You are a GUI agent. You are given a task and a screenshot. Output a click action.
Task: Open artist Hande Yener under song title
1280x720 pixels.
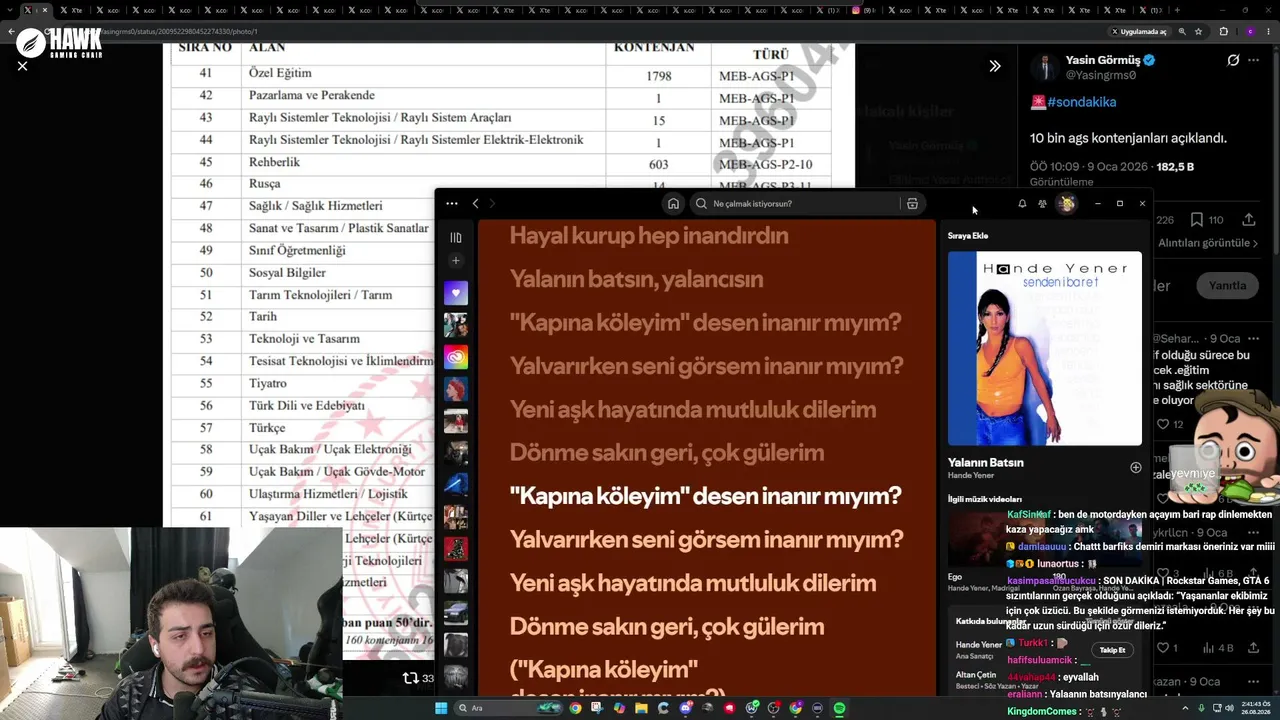point(971,475)
